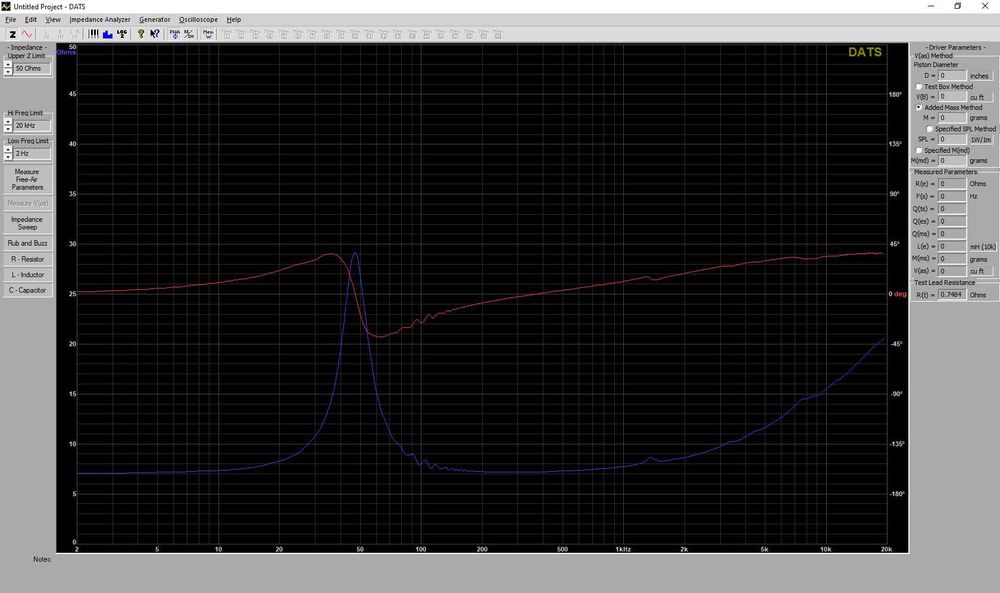
Task: Increase Low Freq Limit with up arrow
Action: [8, 150]
